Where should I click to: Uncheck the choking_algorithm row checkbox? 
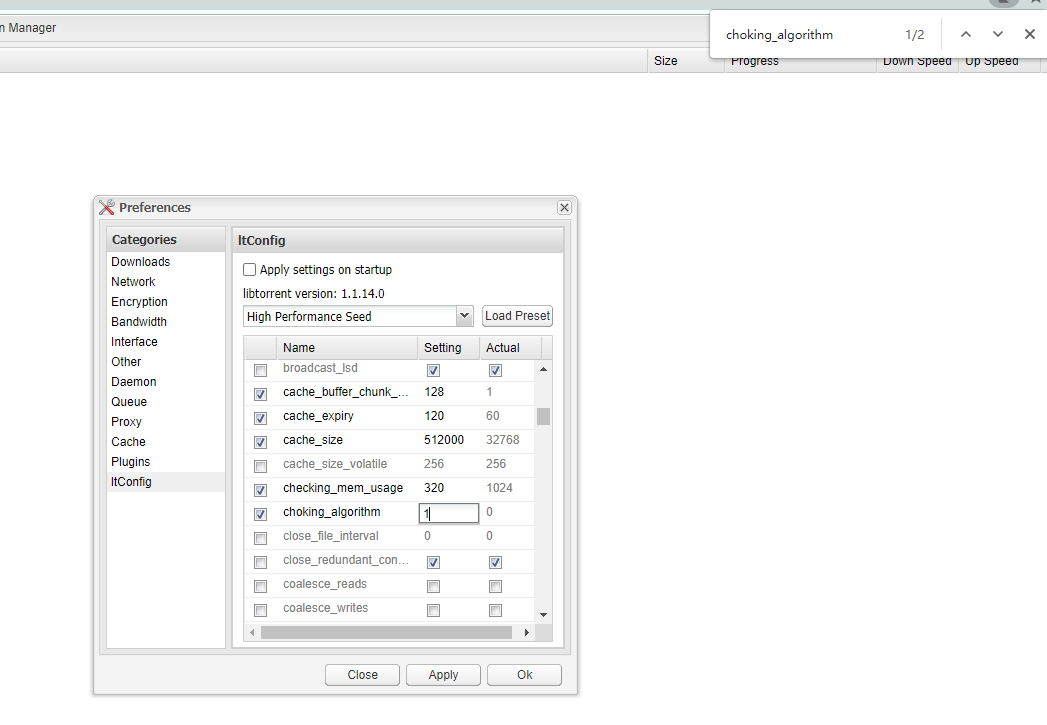(x=260, y=515)
